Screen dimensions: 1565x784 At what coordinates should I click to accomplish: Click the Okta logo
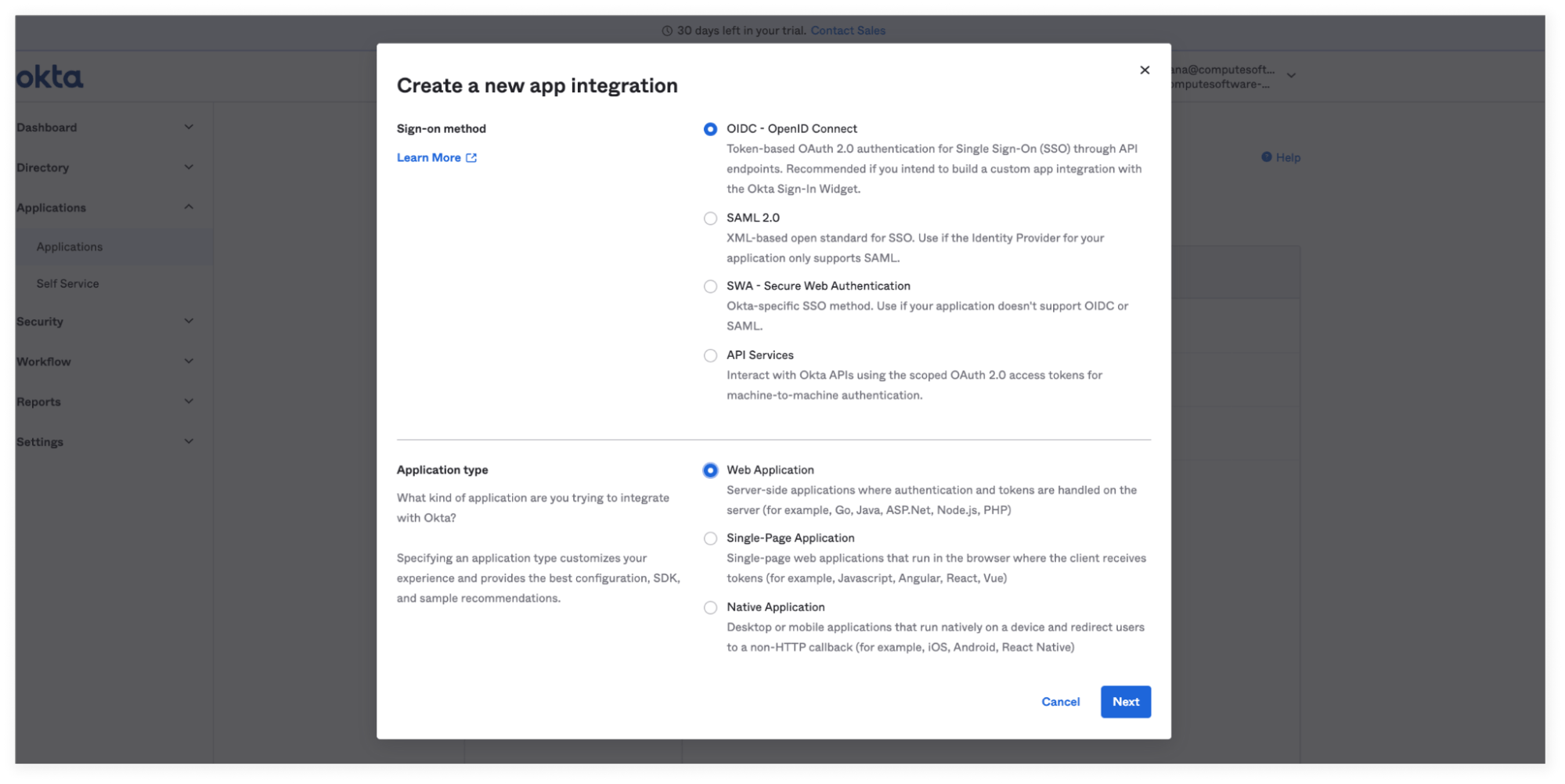pos(50,77)
